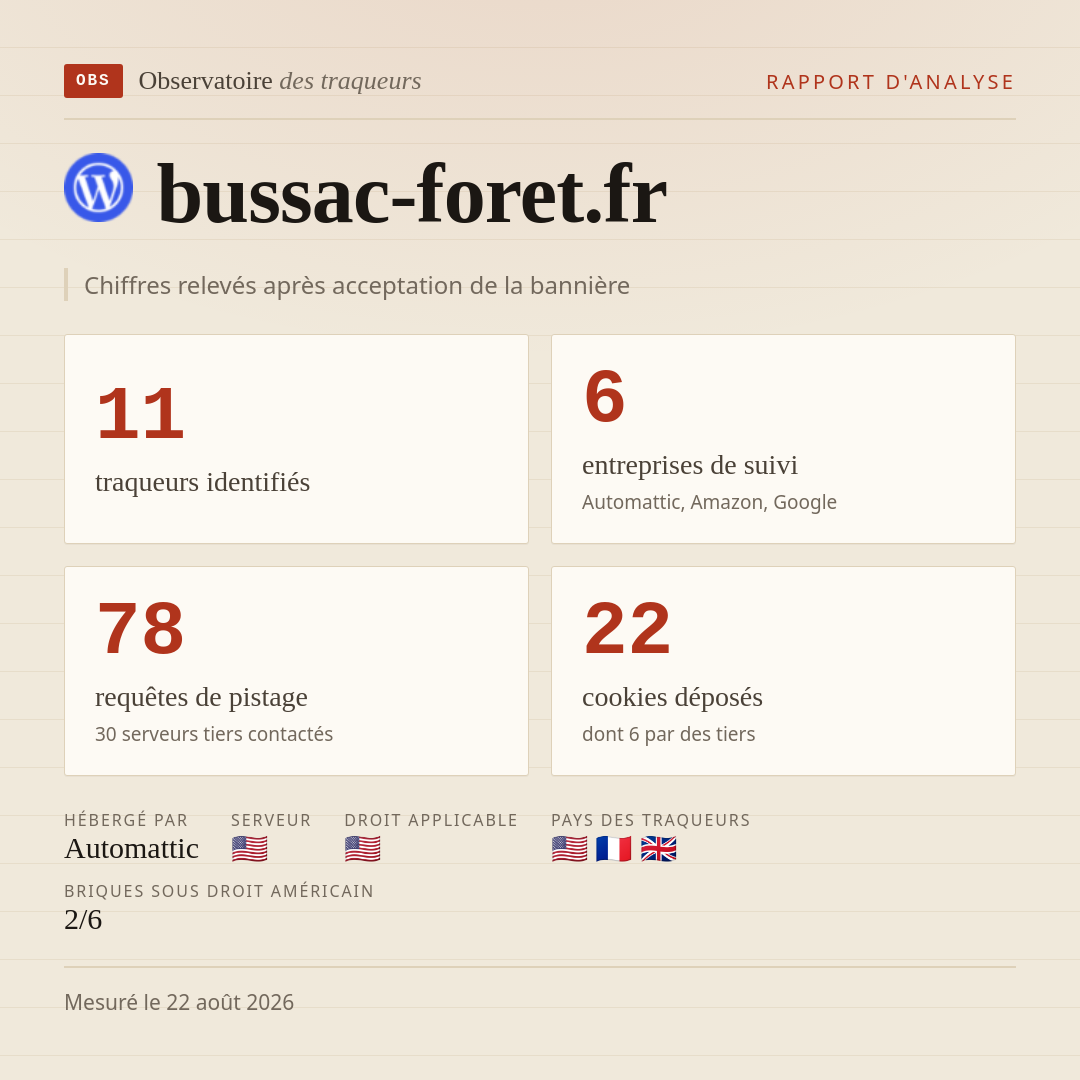The height and width of the screenshot is (1080, 1080).
Task: Click the 30 serveurs tiers contactés text
Action: tap(214, 734)
